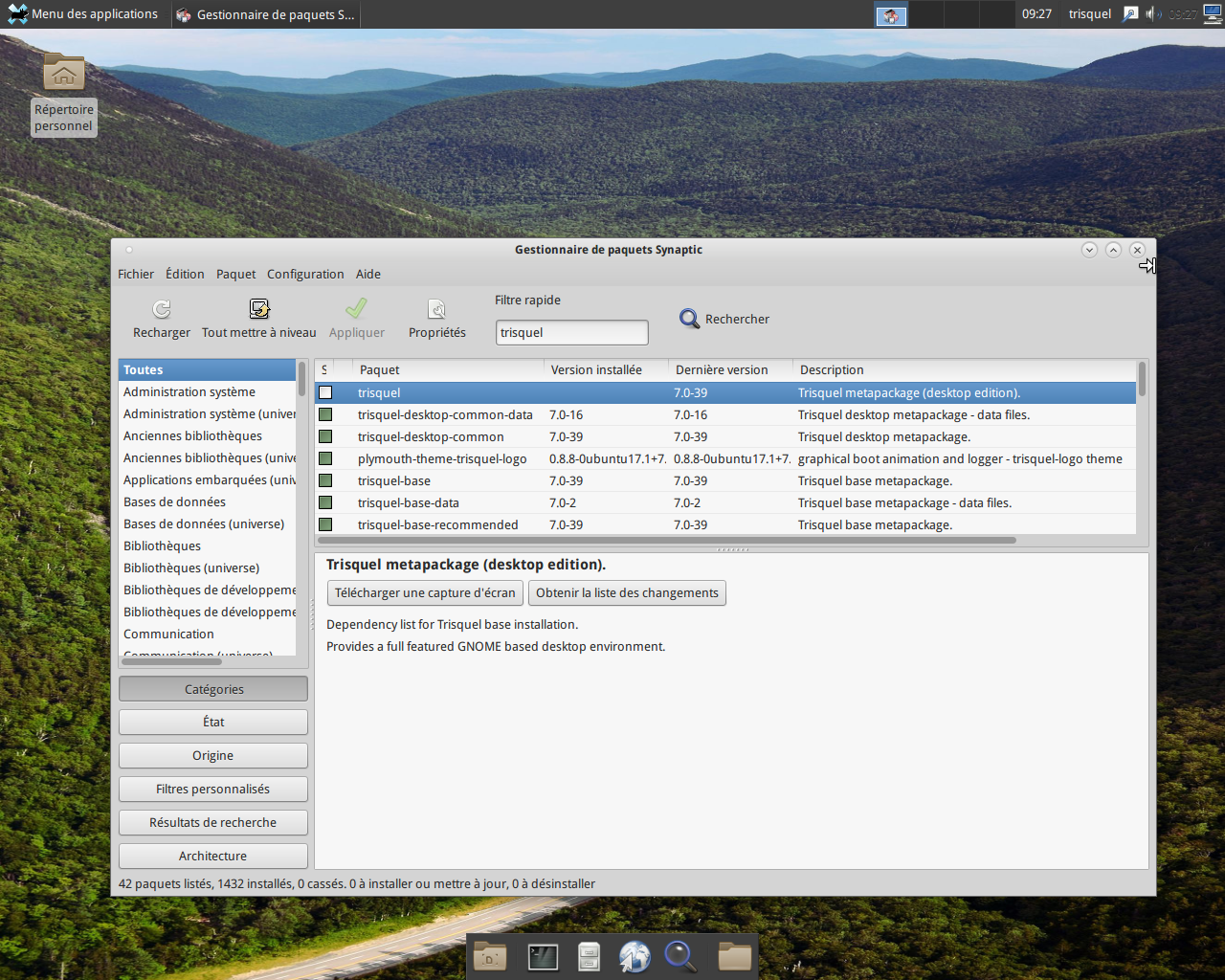
Task: Switch to Architecture filter view
Action: pos(213,857)
